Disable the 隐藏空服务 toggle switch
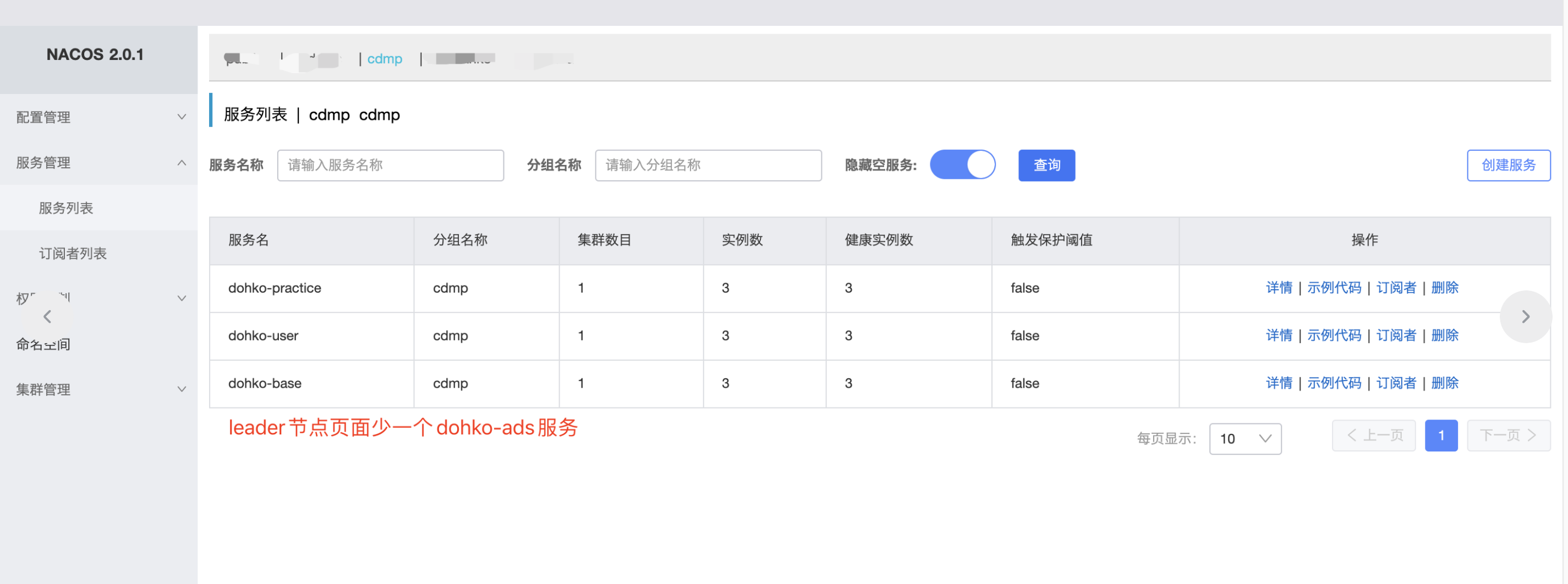 [x=962, y=164]
